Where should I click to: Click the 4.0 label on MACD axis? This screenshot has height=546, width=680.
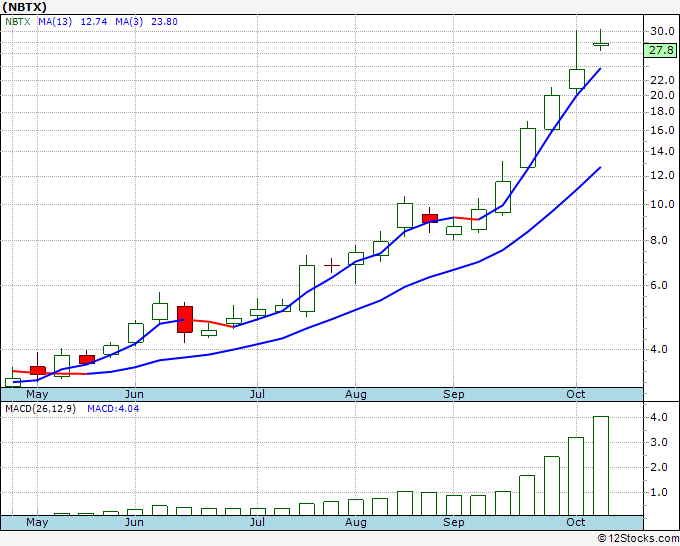[x=656, y=417]
